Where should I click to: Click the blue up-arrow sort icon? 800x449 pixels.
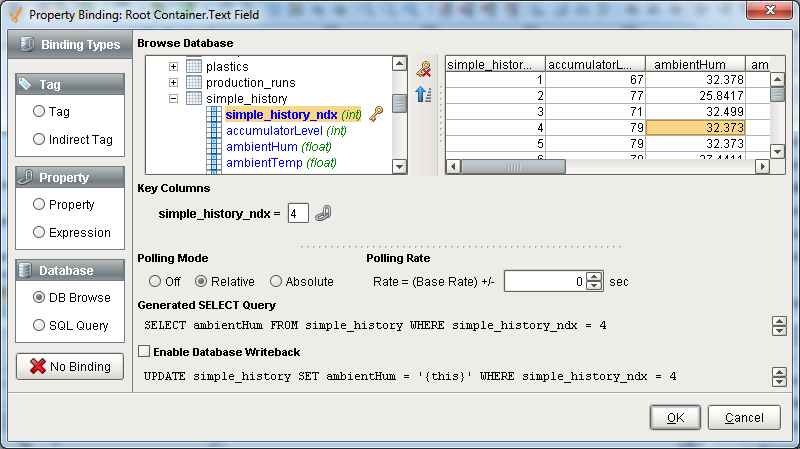tap(424, 95)
